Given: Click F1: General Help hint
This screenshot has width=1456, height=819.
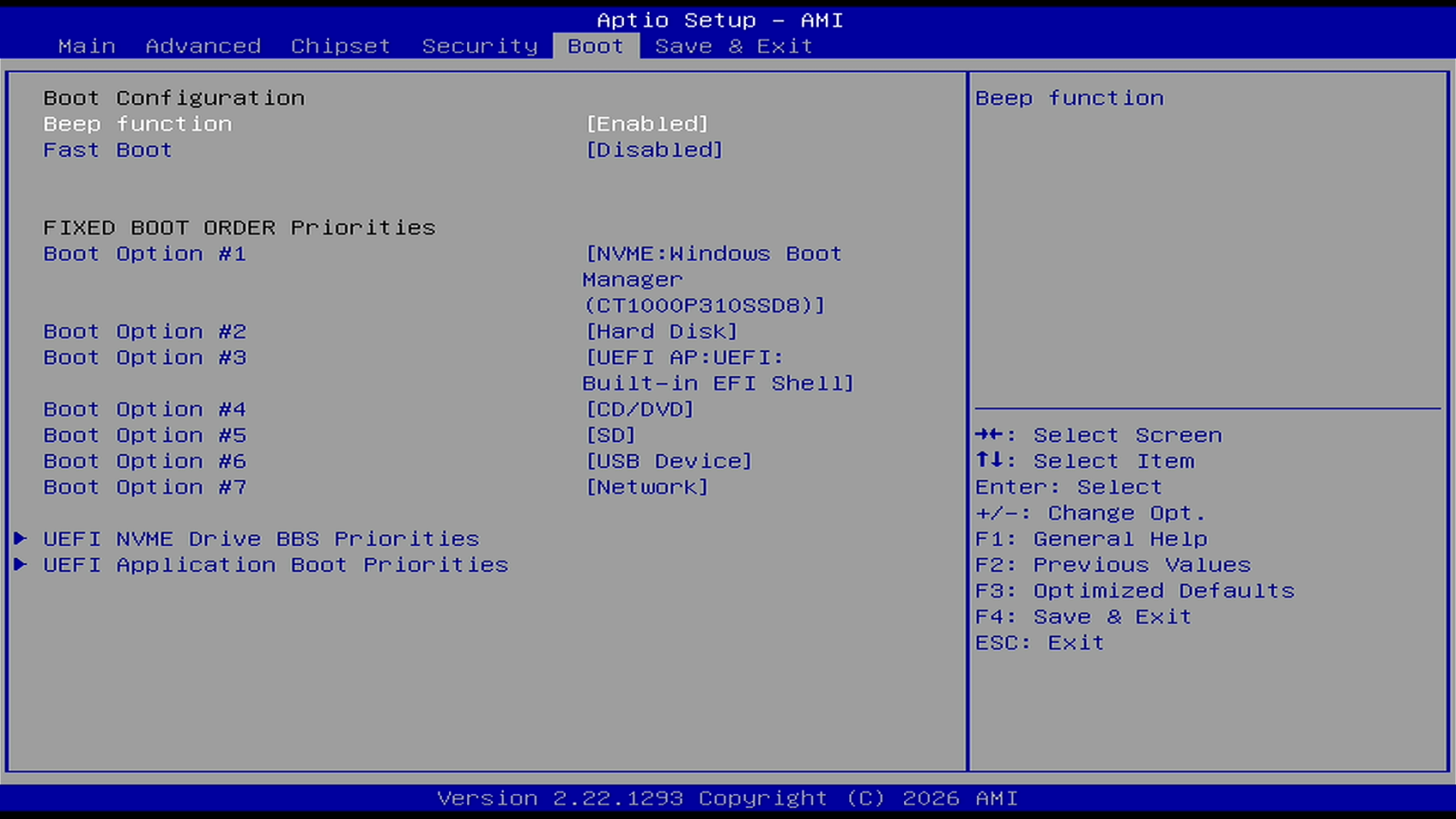Looking at the screenshot, I should pyautogui.click(x=1091, y=539).
